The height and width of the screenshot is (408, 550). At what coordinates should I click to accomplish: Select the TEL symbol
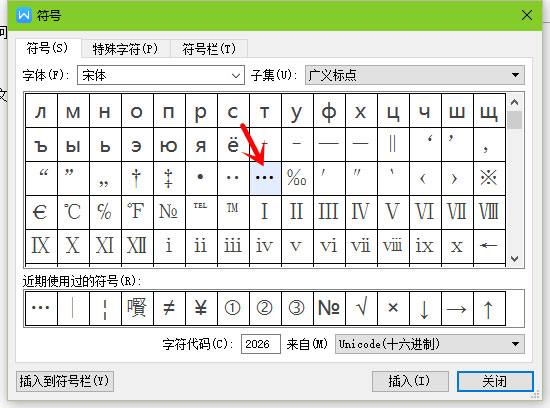coord(201,212)
